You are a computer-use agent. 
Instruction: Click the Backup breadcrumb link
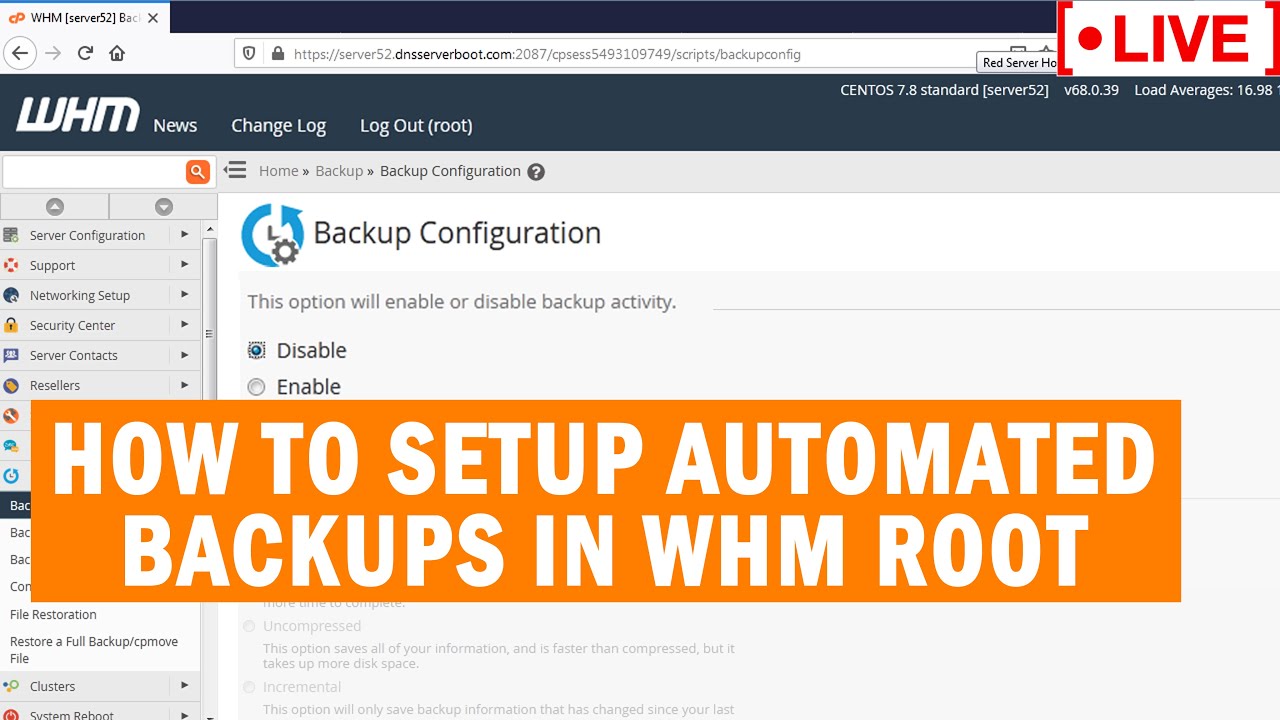pos(339,171)
